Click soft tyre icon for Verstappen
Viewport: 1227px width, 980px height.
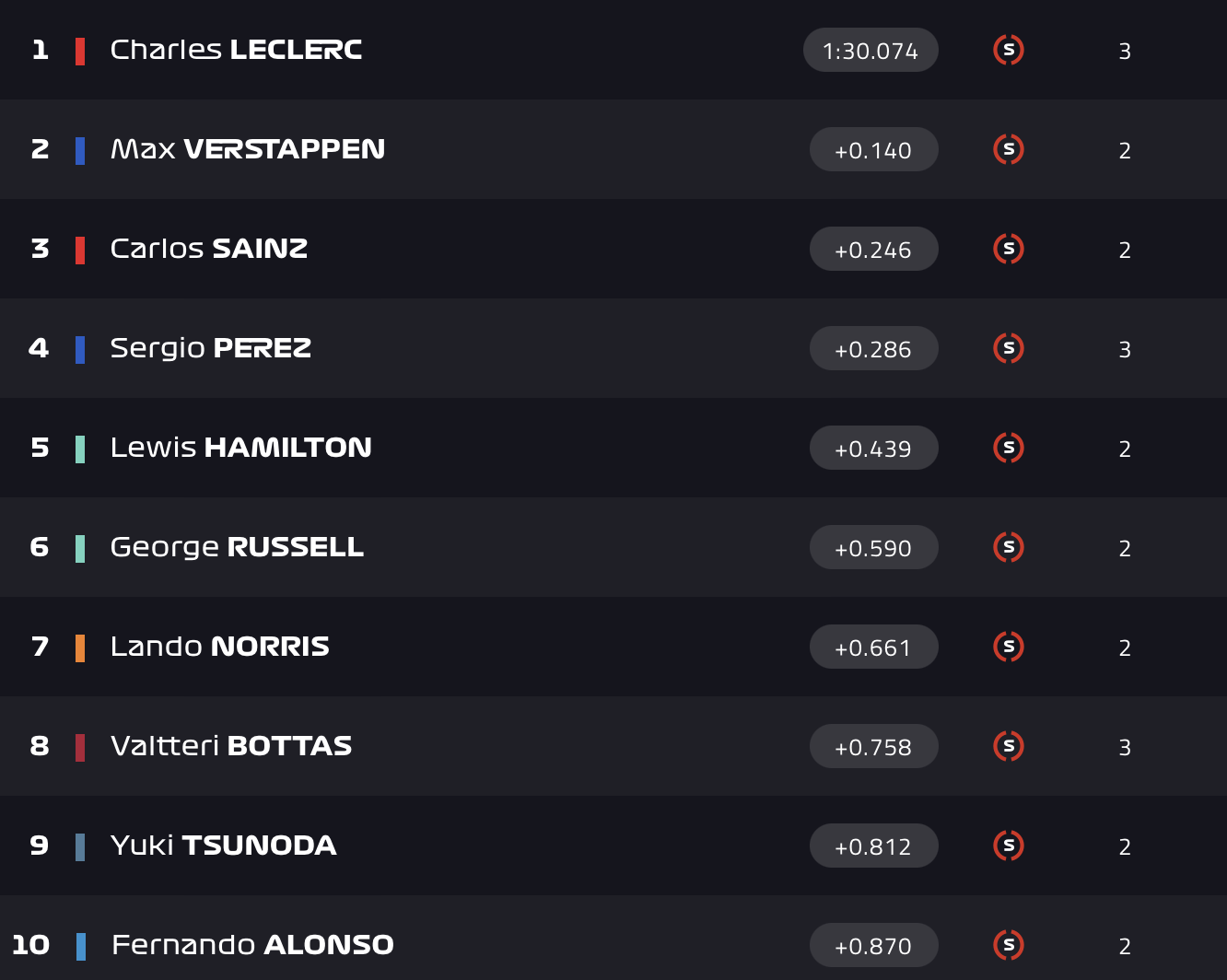point(1009,149)
